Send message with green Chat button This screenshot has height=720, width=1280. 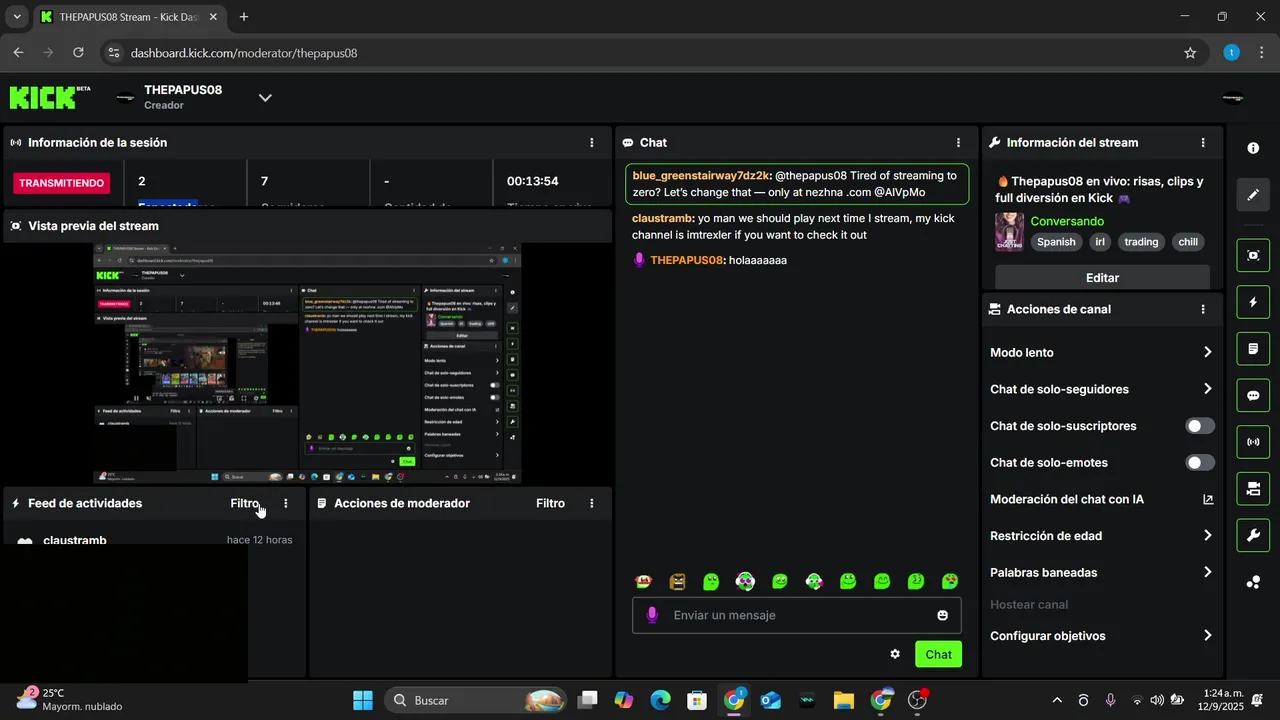[x=938, y=654]
